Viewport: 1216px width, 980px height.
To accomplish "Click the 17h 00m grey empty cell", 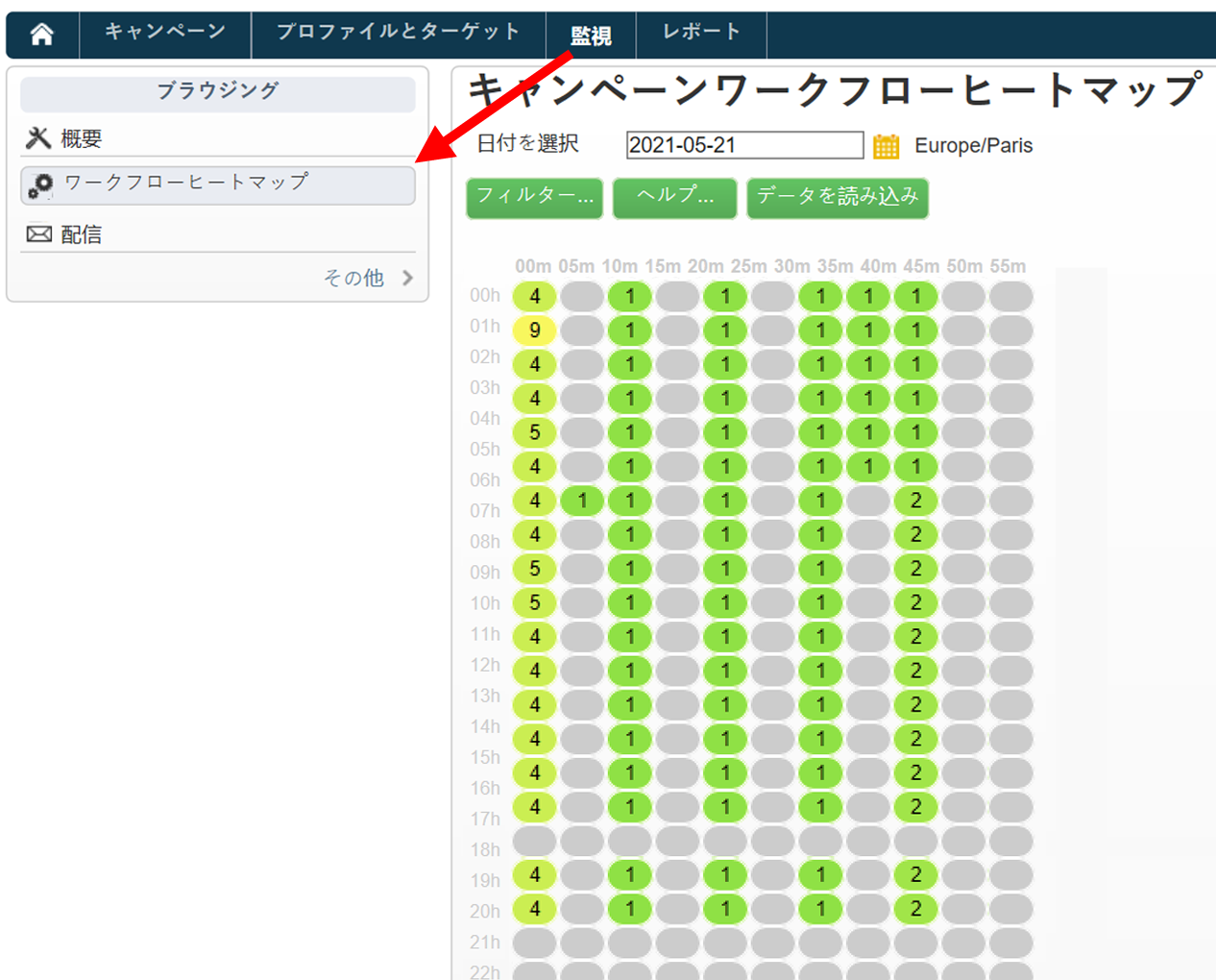I will 534,841.
